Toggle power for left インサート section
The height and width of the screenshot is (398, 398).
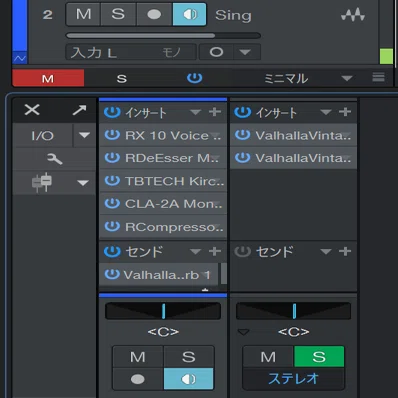(112, 112)
